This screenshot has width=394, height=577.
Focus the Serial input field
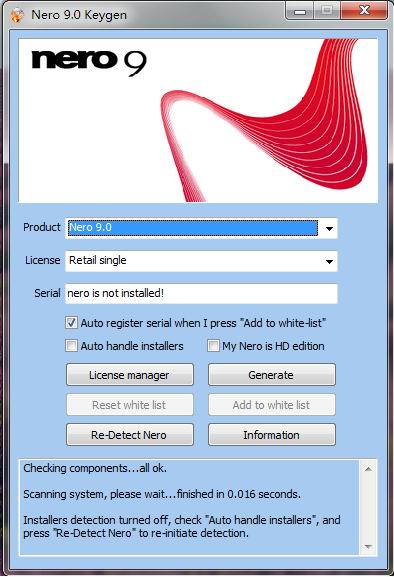tap(201, 293)
